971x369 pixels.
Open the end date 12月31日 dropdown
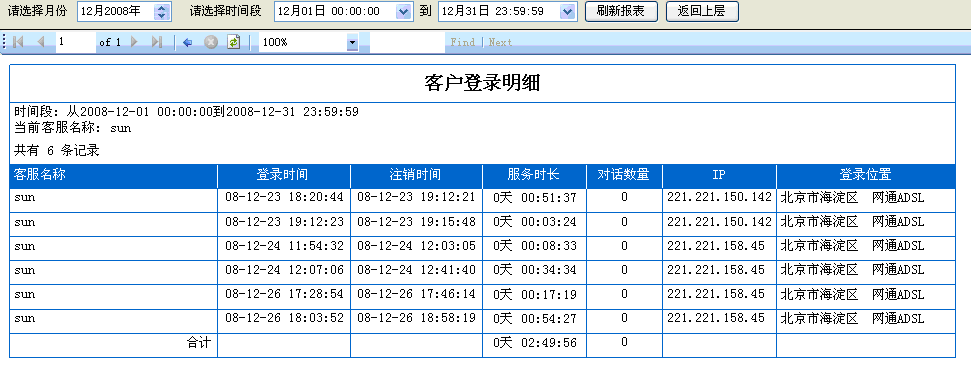(x=568, y=12)
